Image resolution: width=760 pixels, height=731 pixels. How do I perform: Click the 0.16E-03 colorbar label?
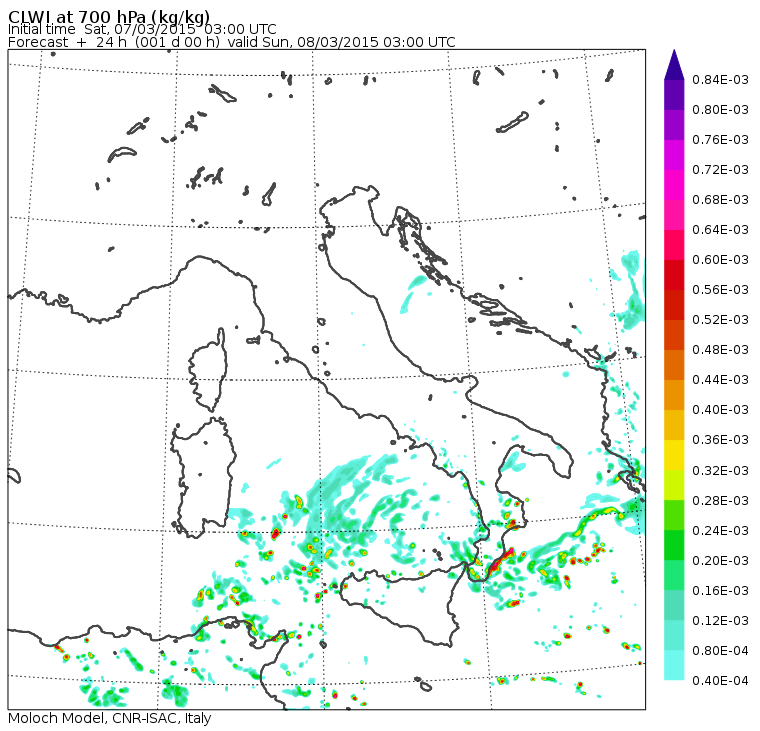(x=720, y=591)
